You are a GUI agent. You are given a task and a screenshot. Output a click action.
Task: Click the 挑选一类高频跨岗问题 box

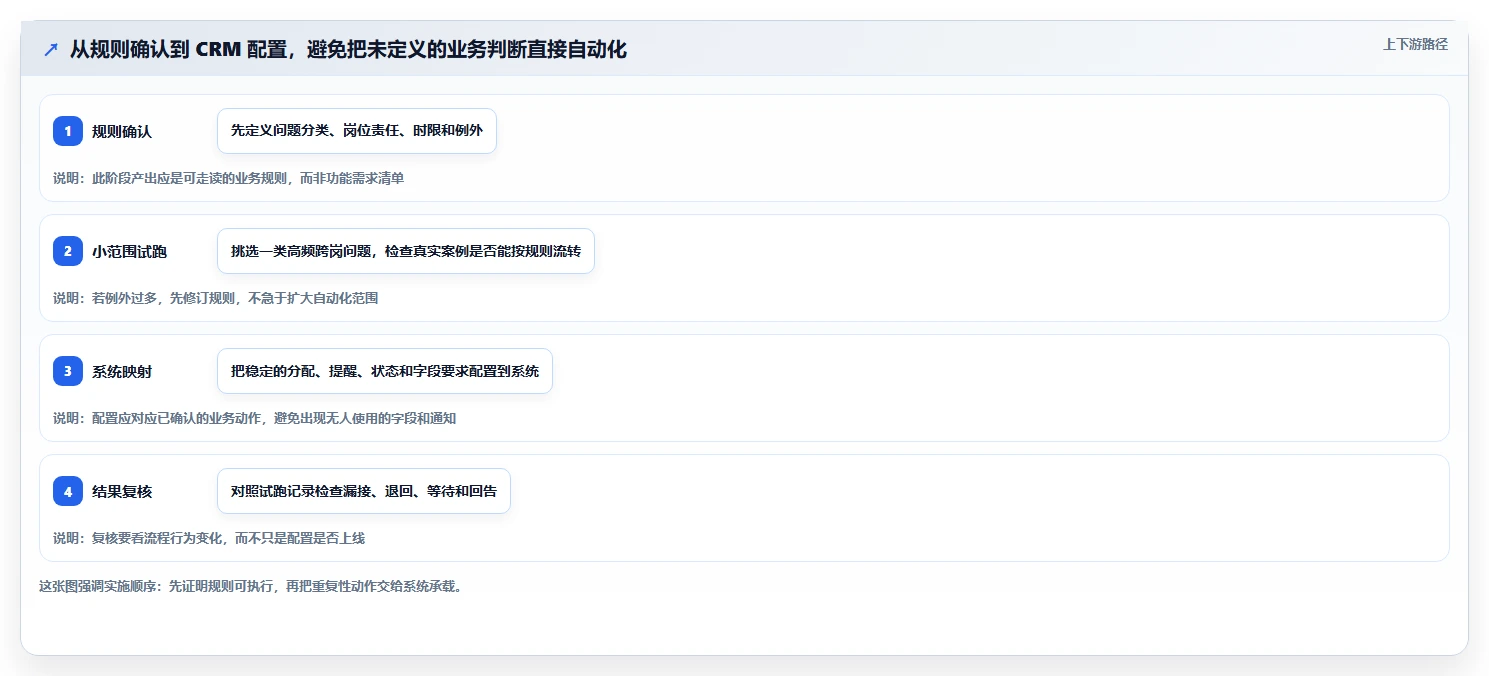[x=406, y=251]
